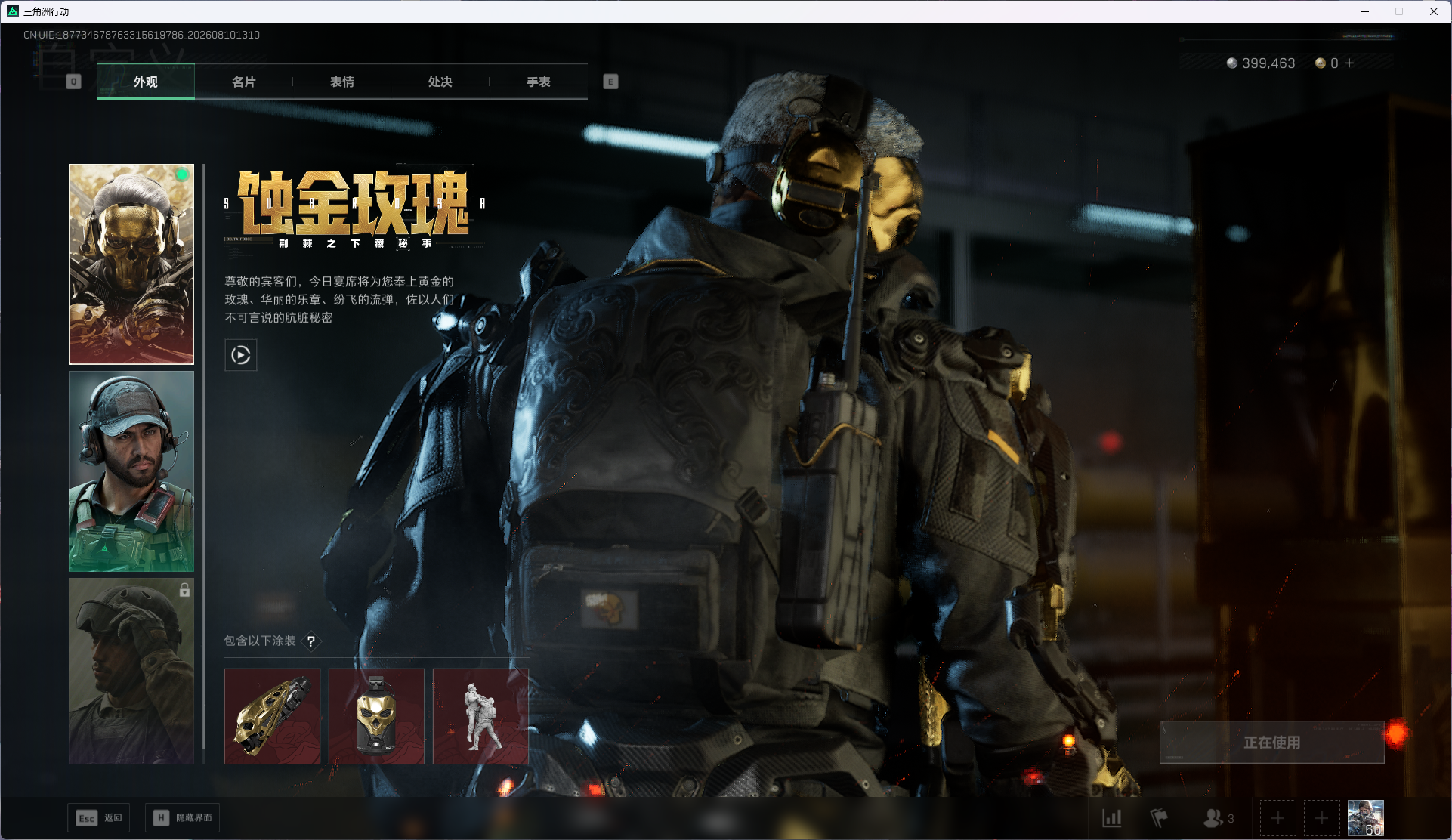Add premium currency with the plus icon
This screenshot has height=840, width=1452.
pos(1349,63)
